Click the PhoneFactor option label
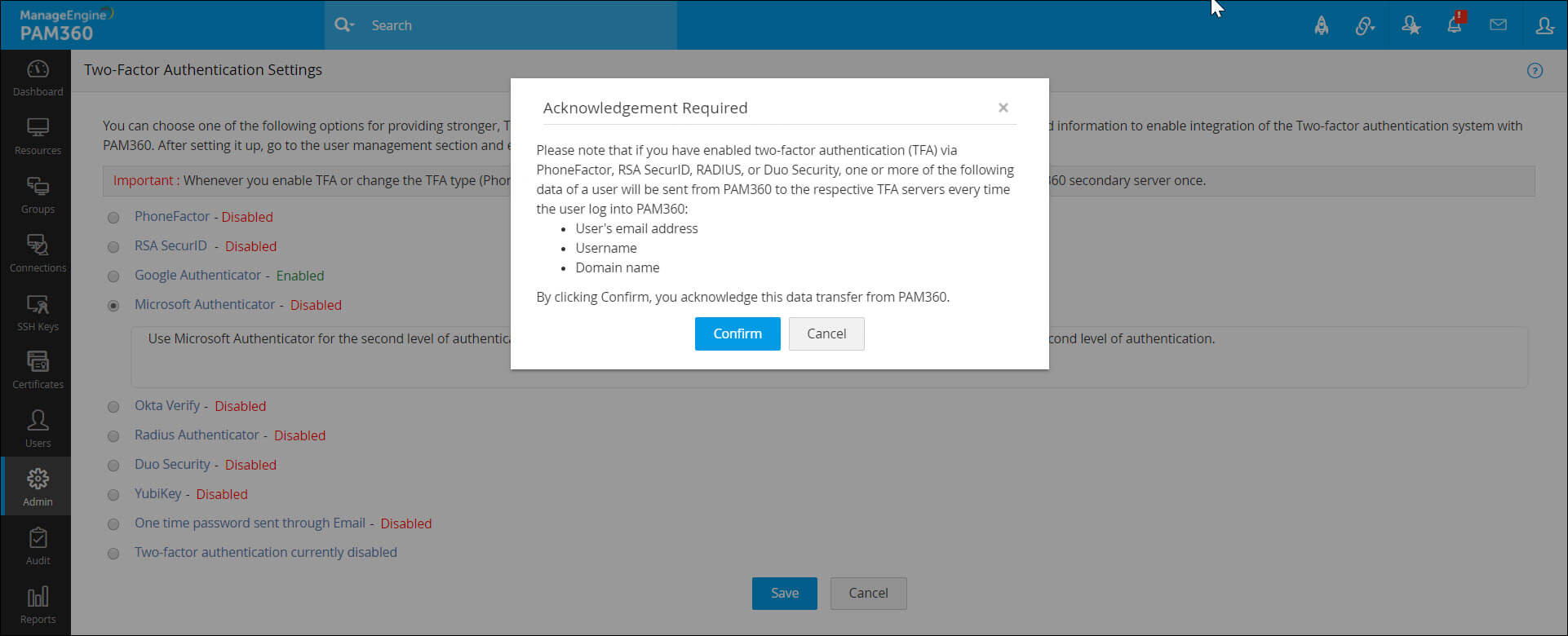The height and width of the screenshot is (636, 1568). 172,216
